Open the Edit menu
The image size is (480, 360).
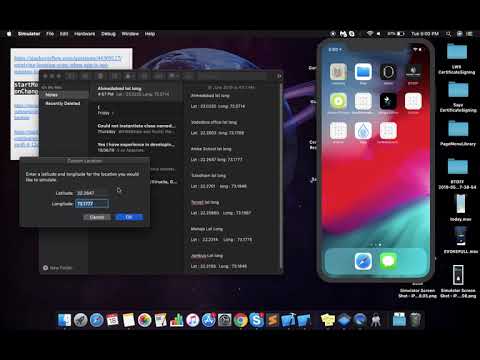(64, 34)
